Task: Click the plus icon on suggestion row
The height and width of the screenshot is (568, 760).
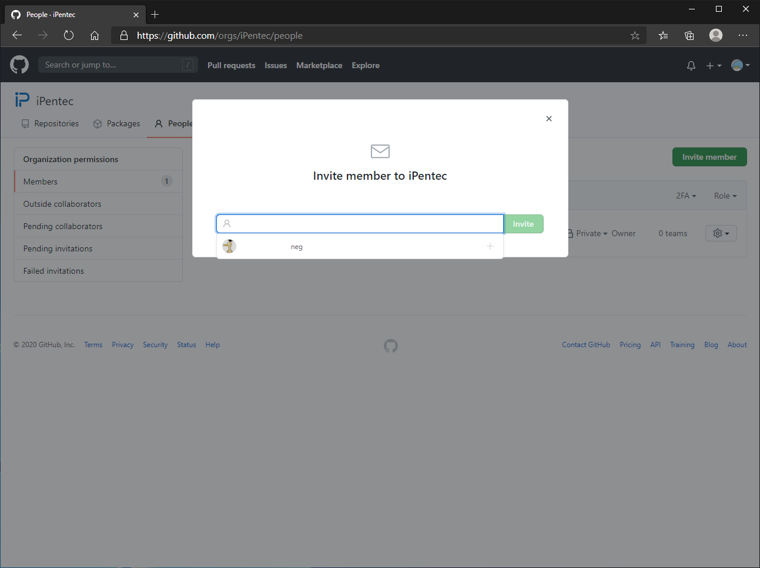Action: [490, 247]
